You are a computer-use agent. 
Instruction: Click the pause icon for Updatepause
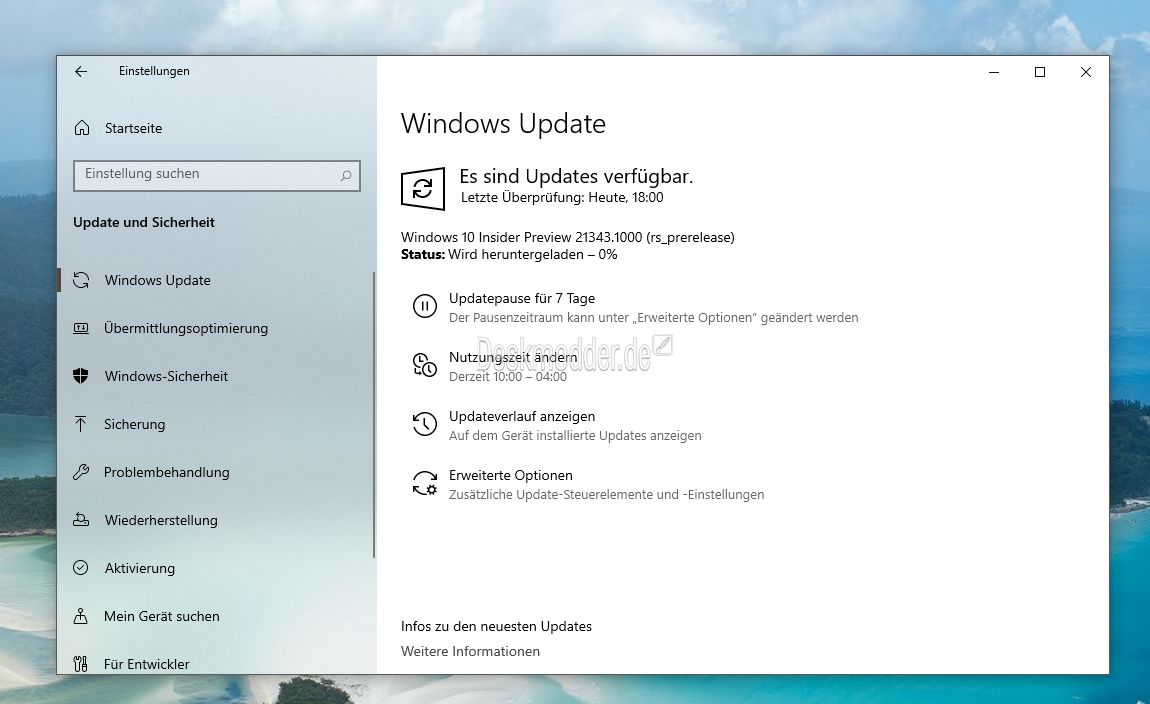pos(425,306)
